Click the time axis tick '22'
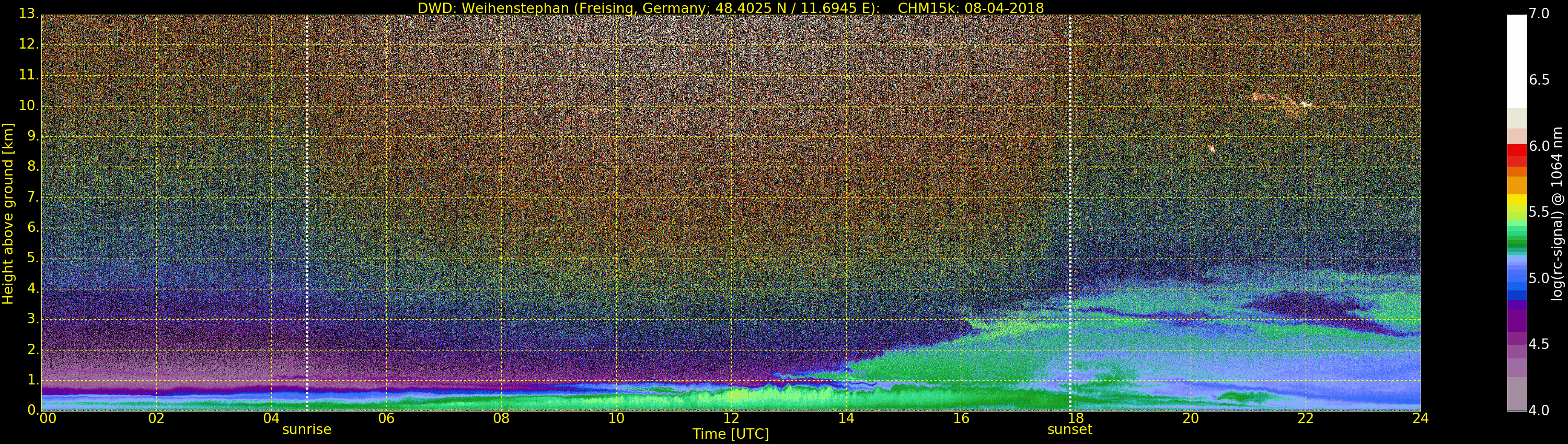The height and width of the screenshot is (444, 1568). coord(1306,418)
